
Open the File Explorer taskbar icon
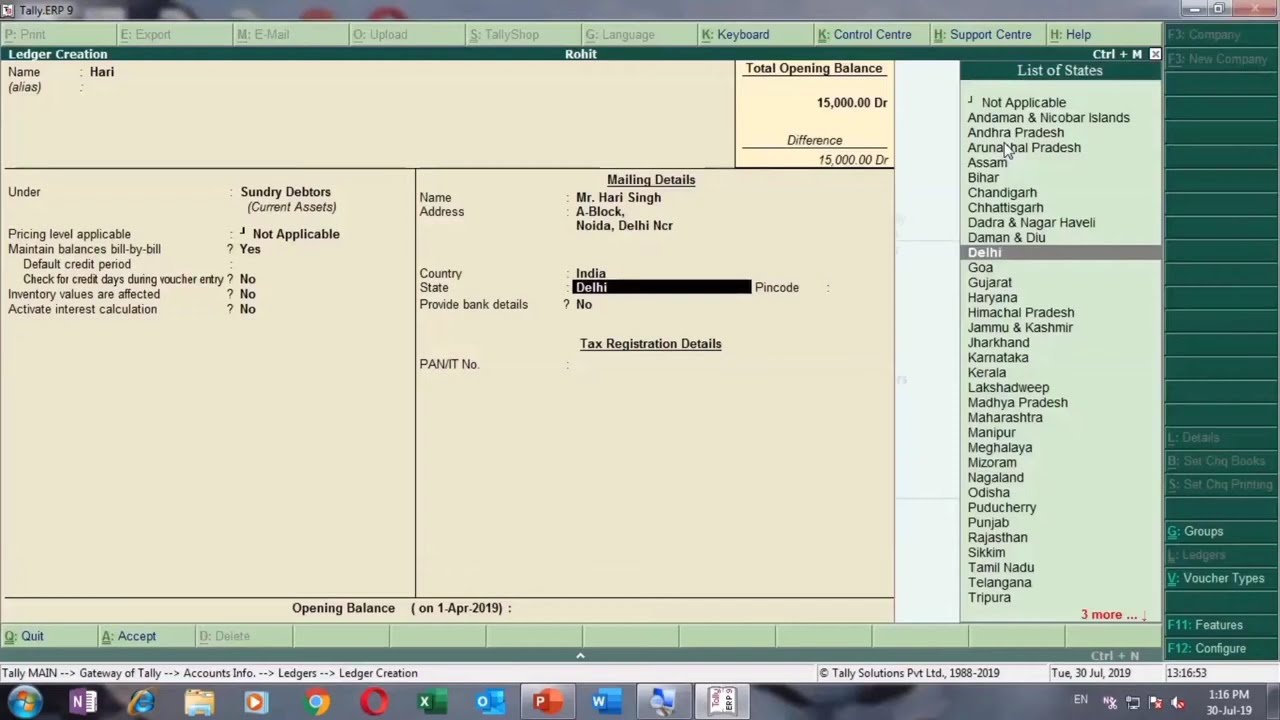click(199, 702)
